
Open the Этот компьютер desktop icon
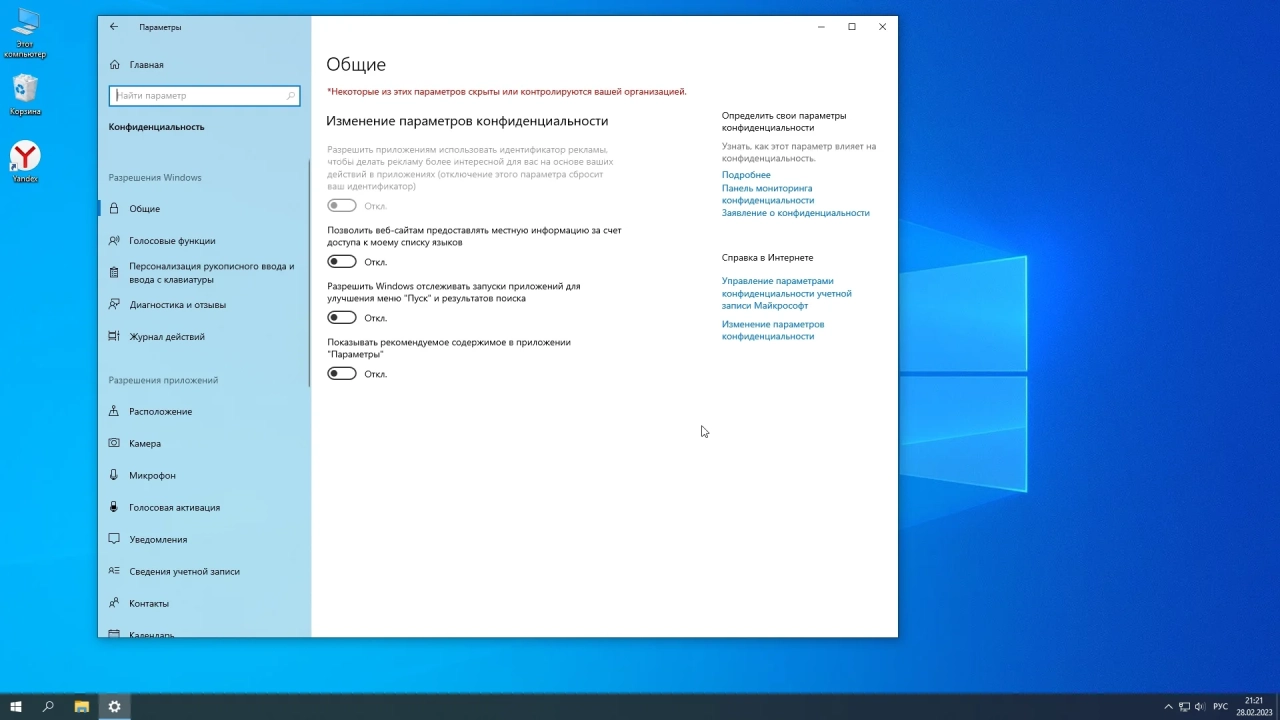25,33
